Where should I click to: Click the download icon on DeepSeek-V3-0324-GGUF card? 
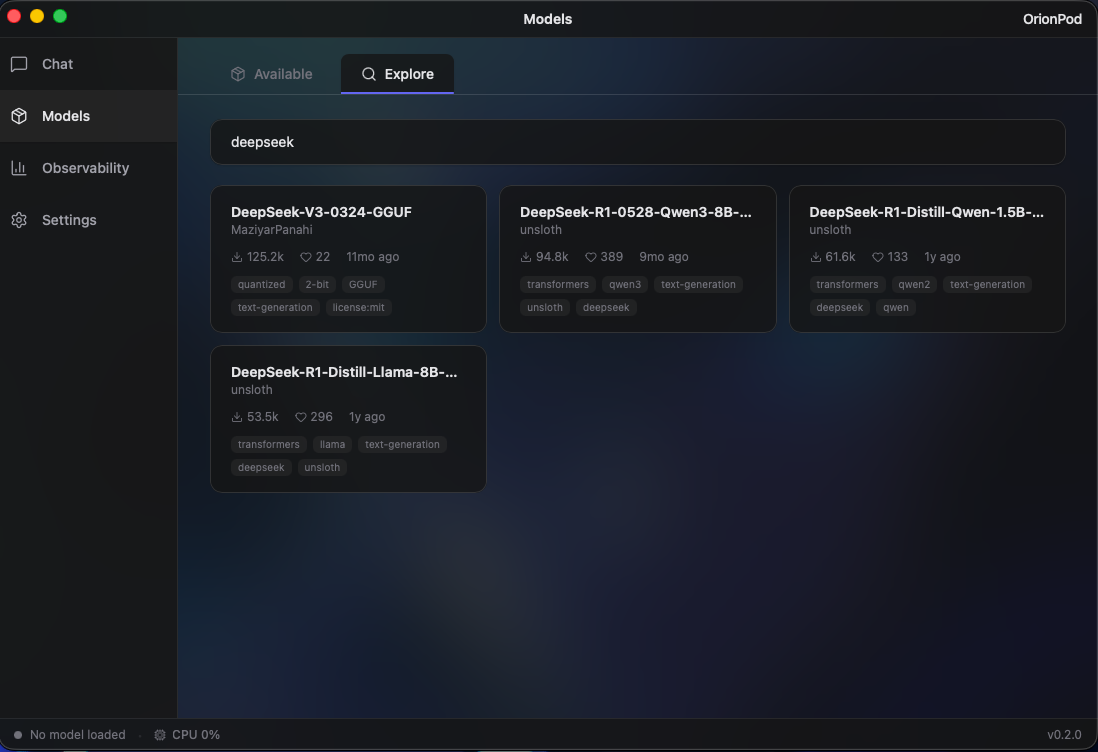click(x=236, y=256)
